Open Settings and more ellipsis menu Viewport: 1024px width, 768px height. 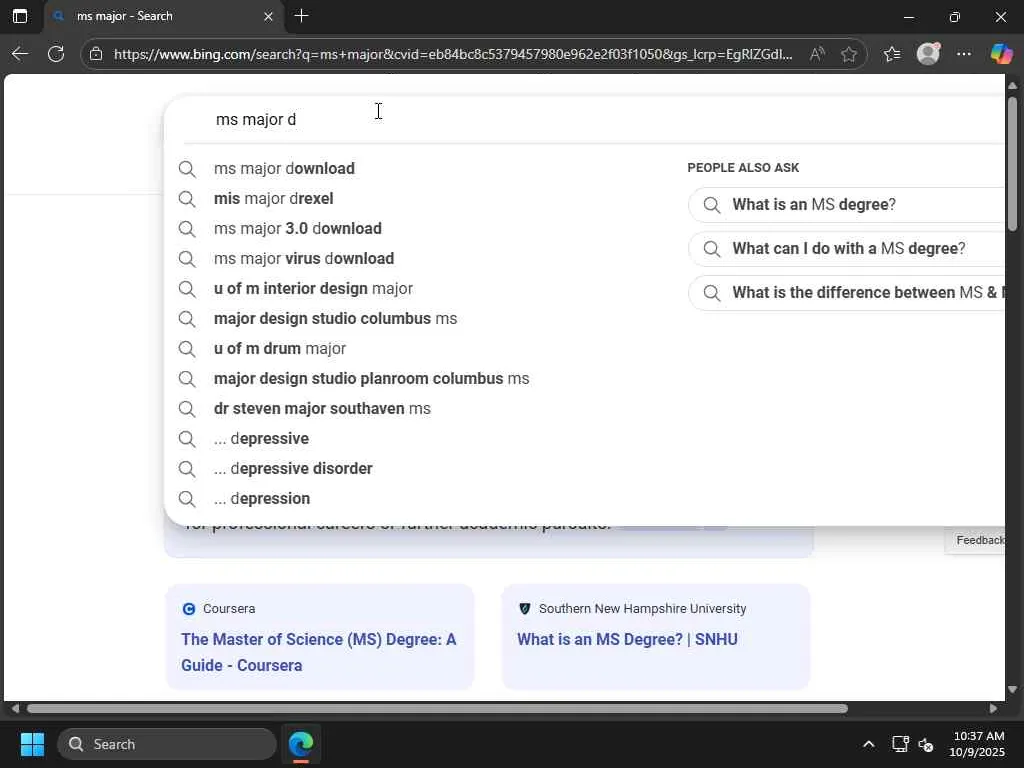(964, 54)
